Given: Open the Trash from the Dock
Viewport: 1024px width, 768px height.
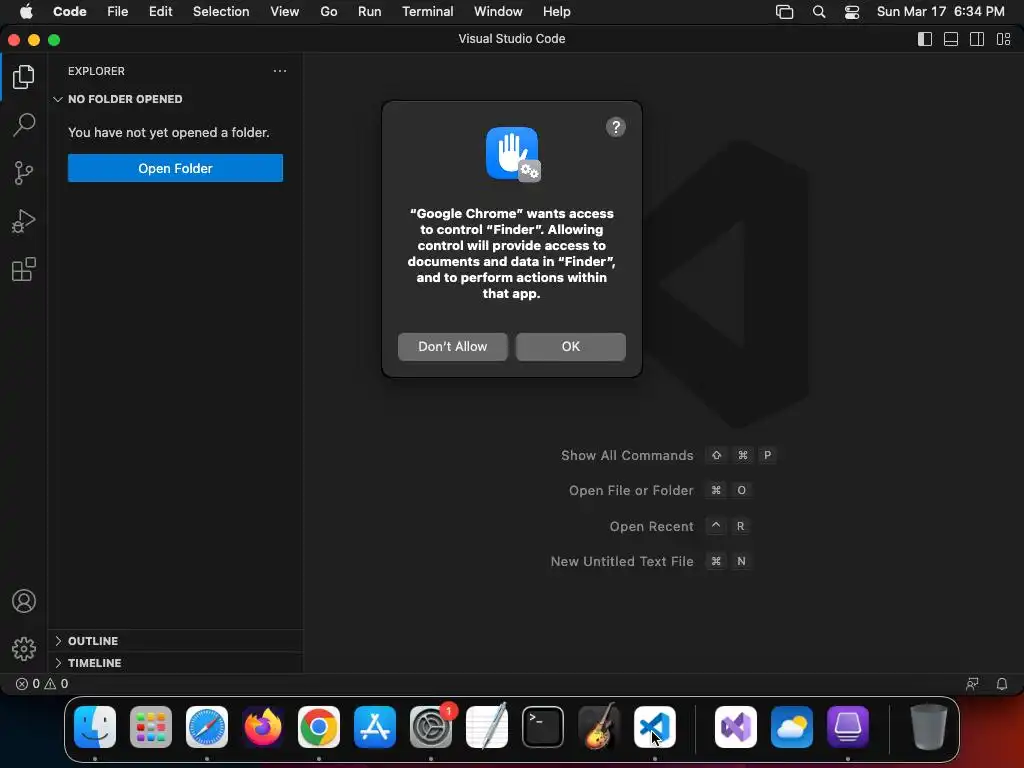Looking at the screenshot, I should [929, 727].
